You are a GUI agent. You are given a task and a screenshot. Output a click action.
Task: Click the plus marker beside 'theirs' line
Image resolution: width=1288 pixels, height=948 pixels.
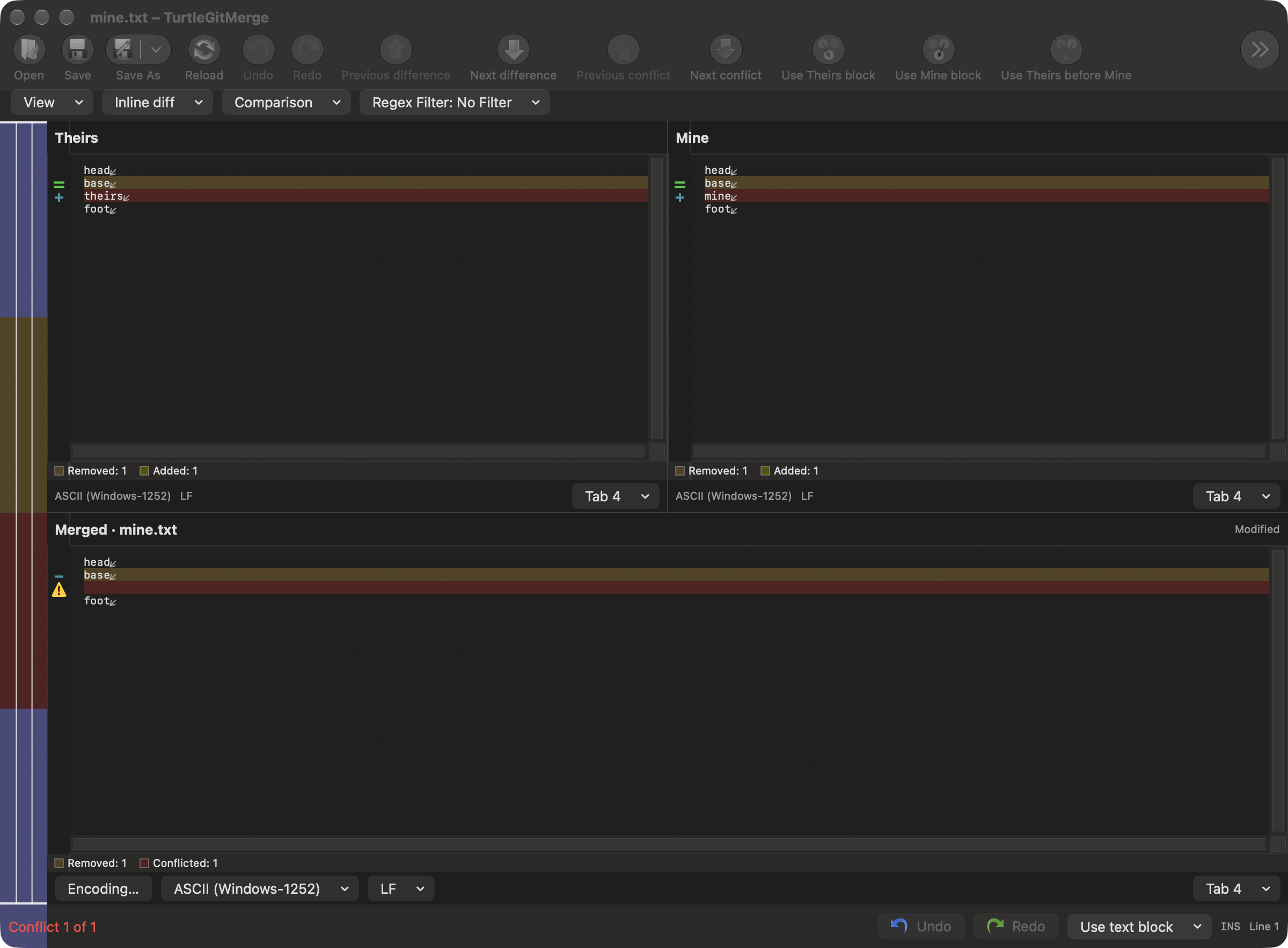(59, 198)
